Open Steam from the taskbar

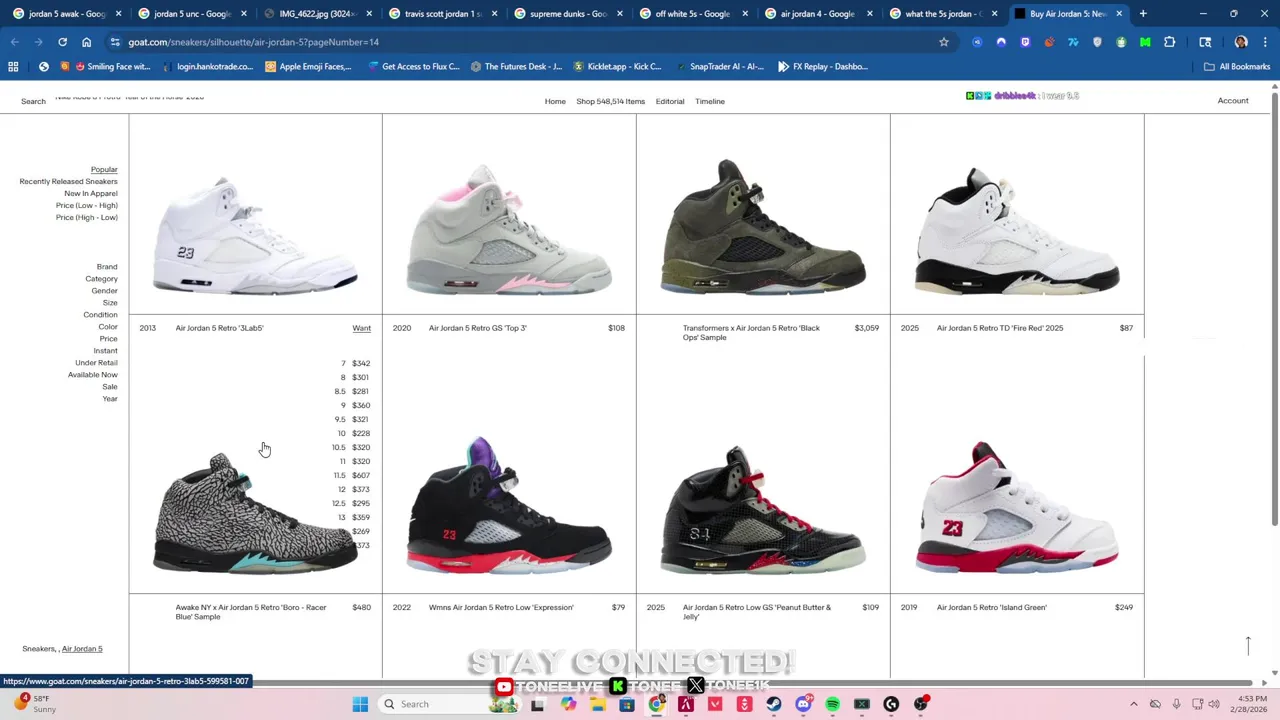773,704
